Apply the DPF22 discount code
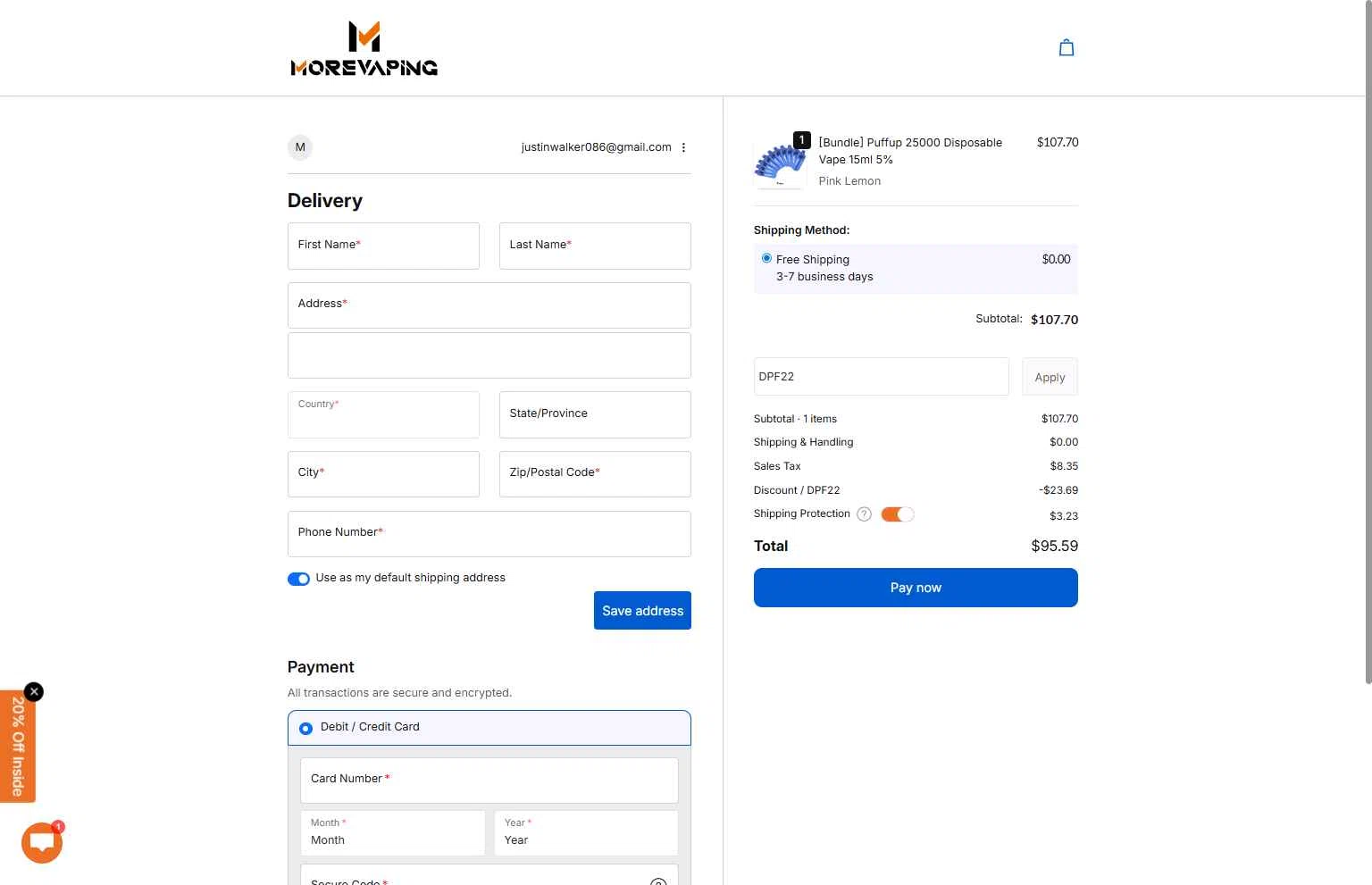This screenshot has height=885, width=1372. [x=1050, y=377]
